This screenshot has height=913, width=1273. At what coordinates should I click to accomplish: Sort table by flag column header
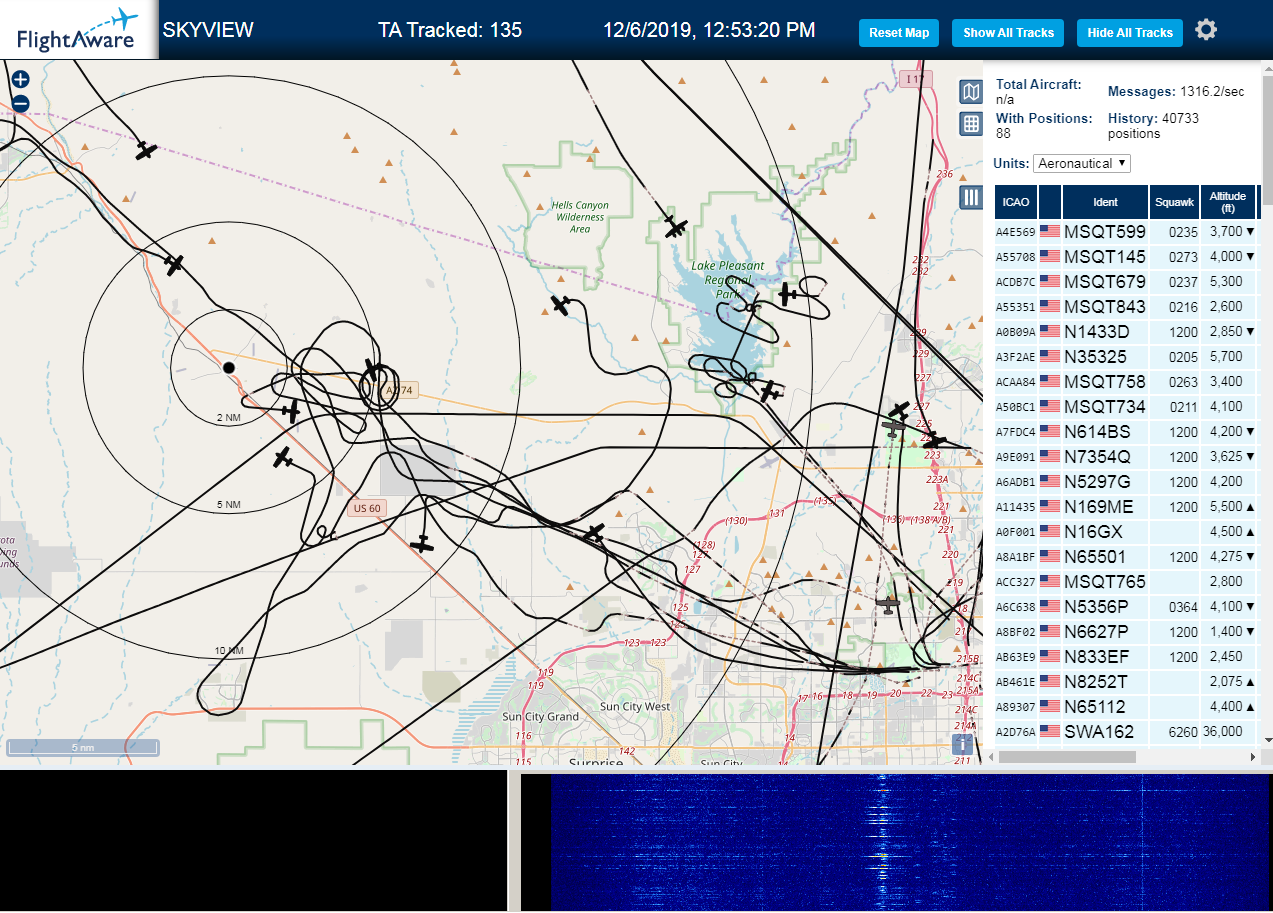point(1050,202)
